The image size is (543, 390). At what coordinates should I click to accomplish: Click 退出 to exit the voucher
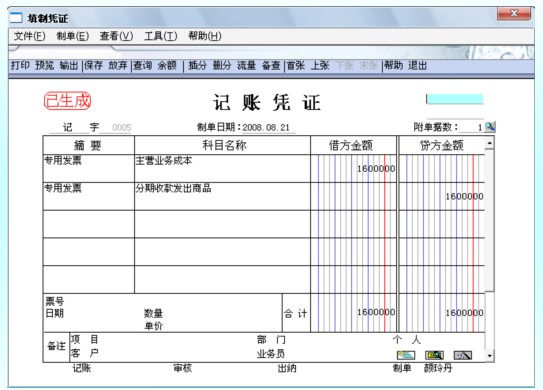coord(417,65)
